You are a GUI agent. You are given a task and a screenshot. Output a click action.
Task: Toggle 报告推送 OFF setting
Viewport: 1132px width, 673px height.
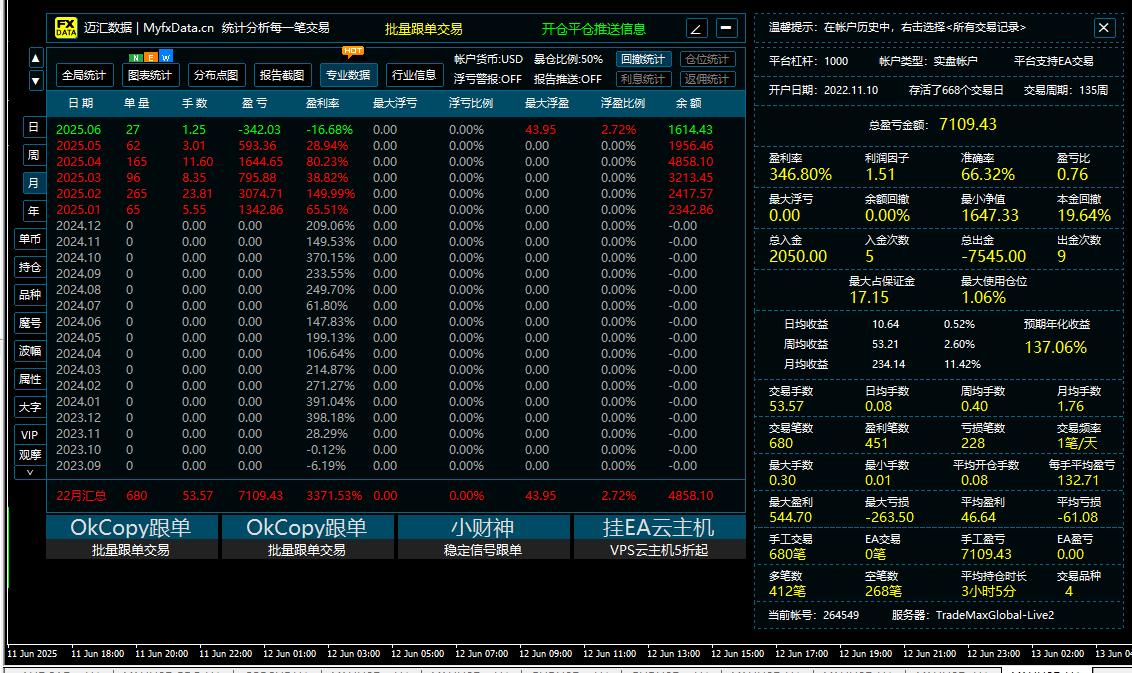tap(567, 79)
